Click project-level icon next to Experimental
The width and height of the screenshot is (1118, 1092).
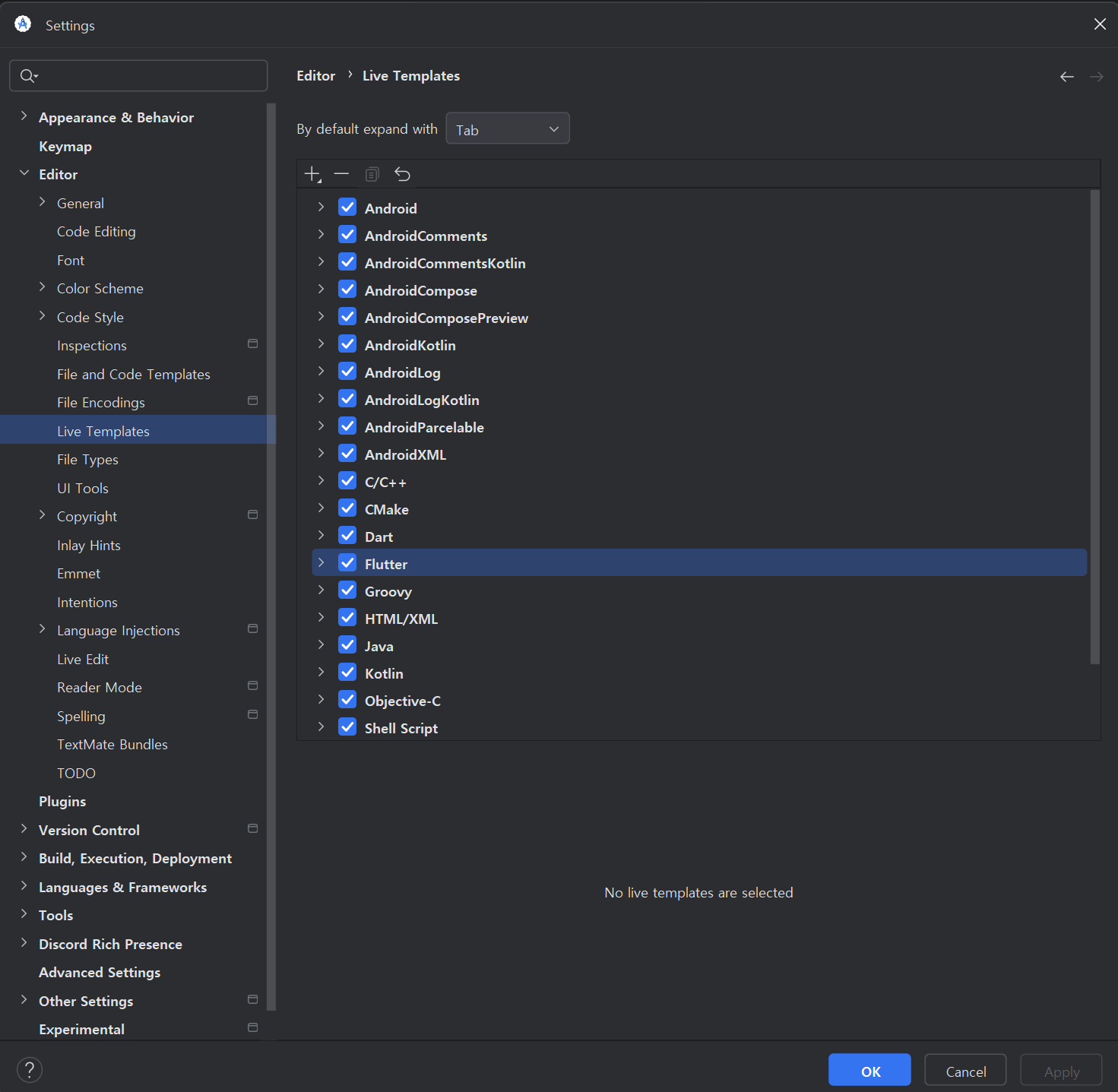pyautogui.click(x=253, y=1028)
